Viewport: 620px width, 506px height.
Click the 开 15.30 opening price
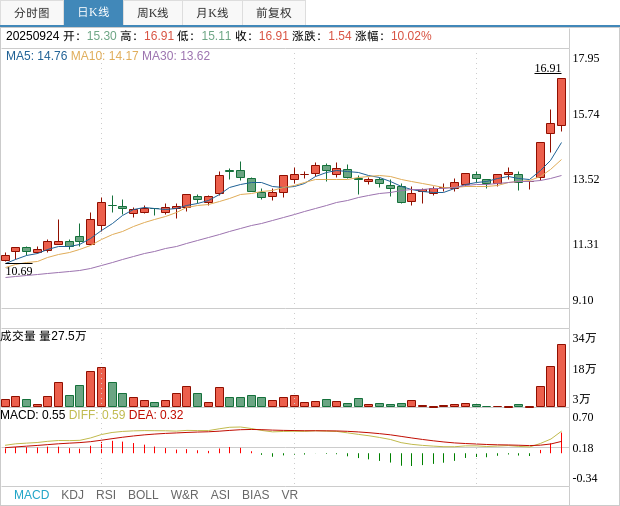point(102,36)
